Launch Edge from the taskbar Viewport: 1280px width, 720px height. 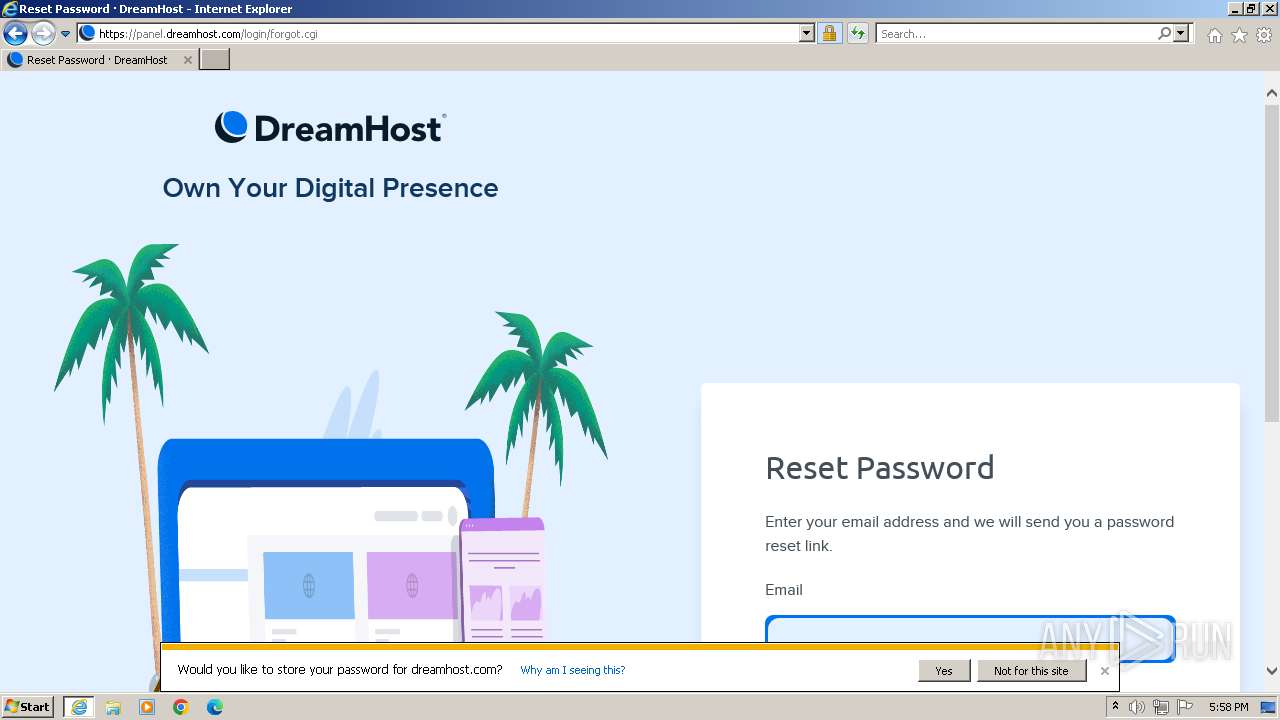[x=215, y=707]
